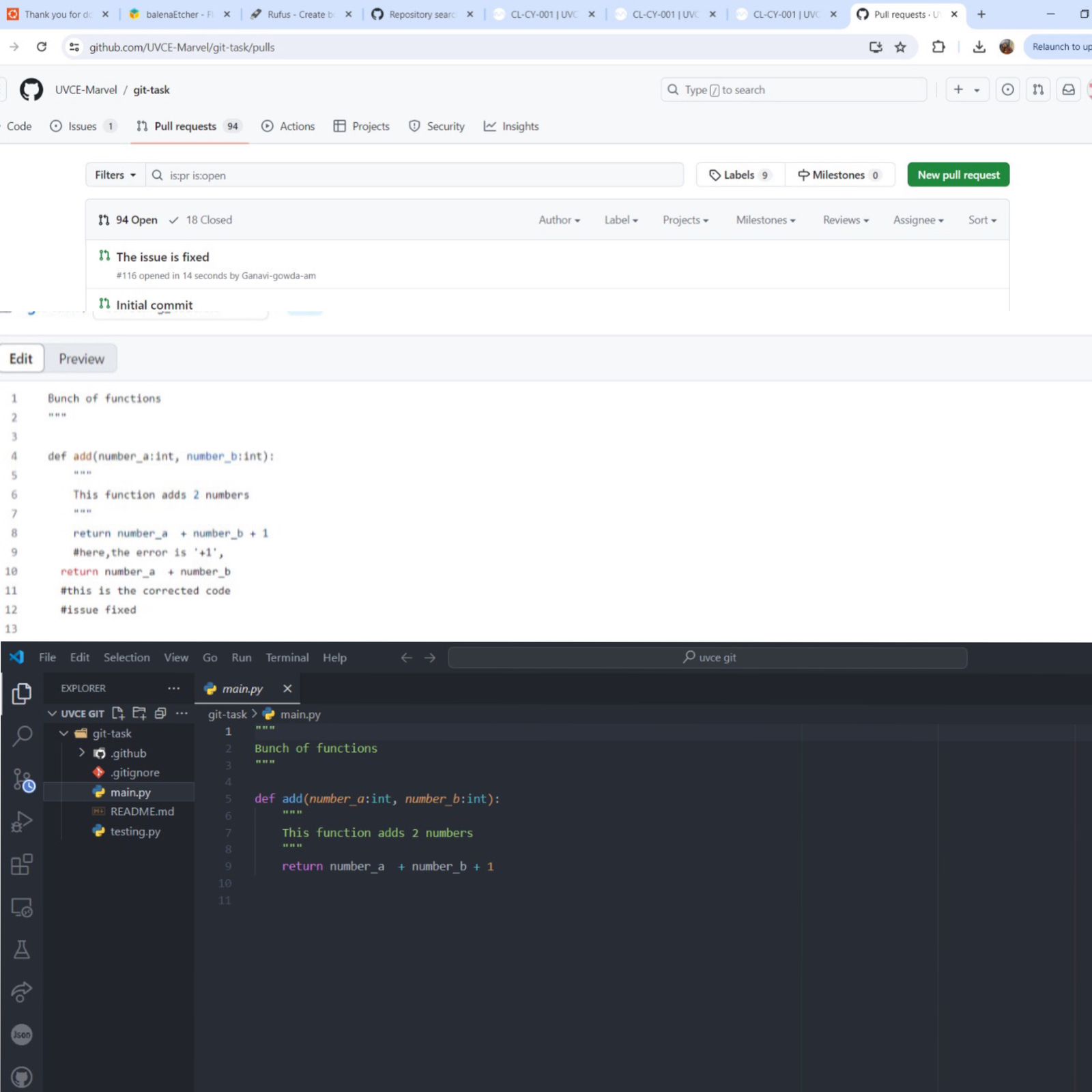
Task: Click the GitHub 'Type / to search' box
Action: click(x=794, y=89)
